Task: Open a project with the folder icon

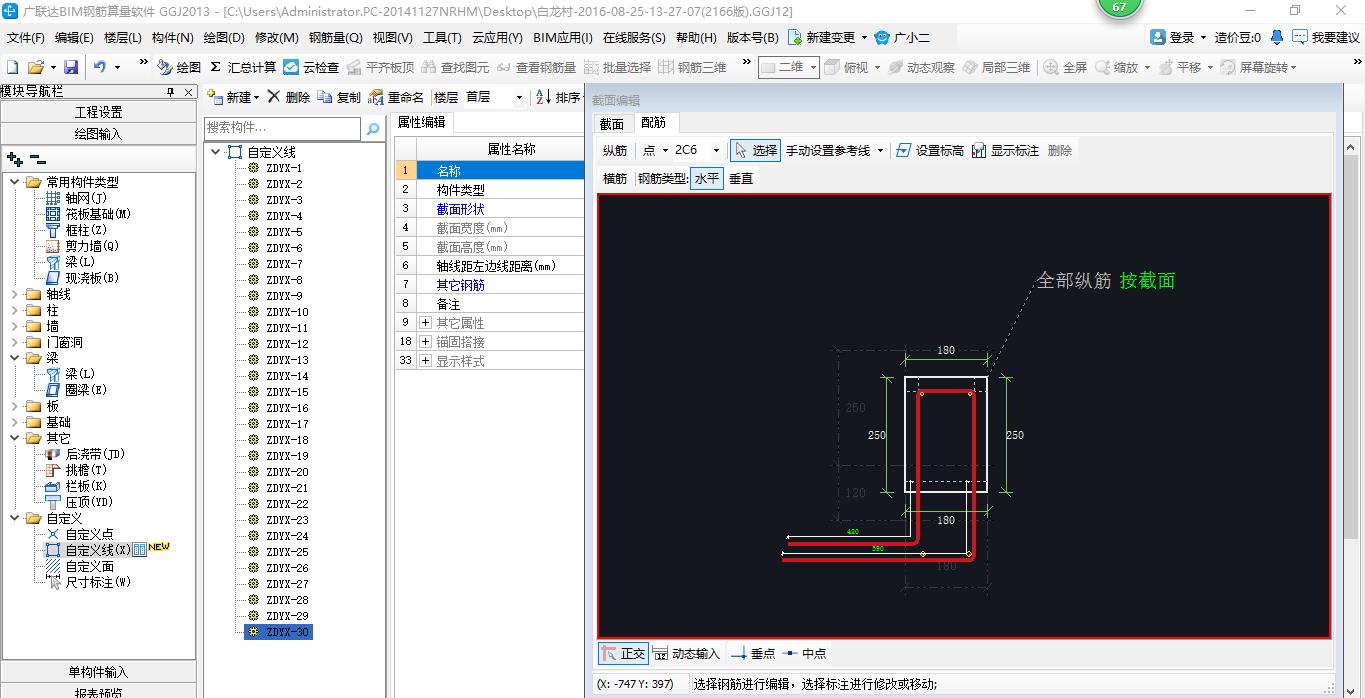Action: pyautogui.click(x=35, y=67)
